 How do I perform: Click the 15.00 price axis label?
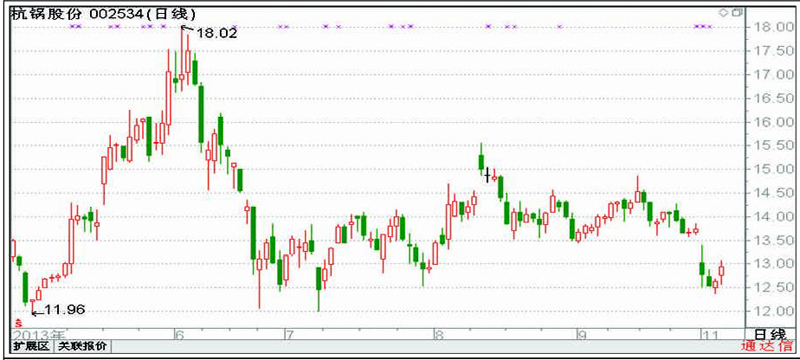click(772, 169)
